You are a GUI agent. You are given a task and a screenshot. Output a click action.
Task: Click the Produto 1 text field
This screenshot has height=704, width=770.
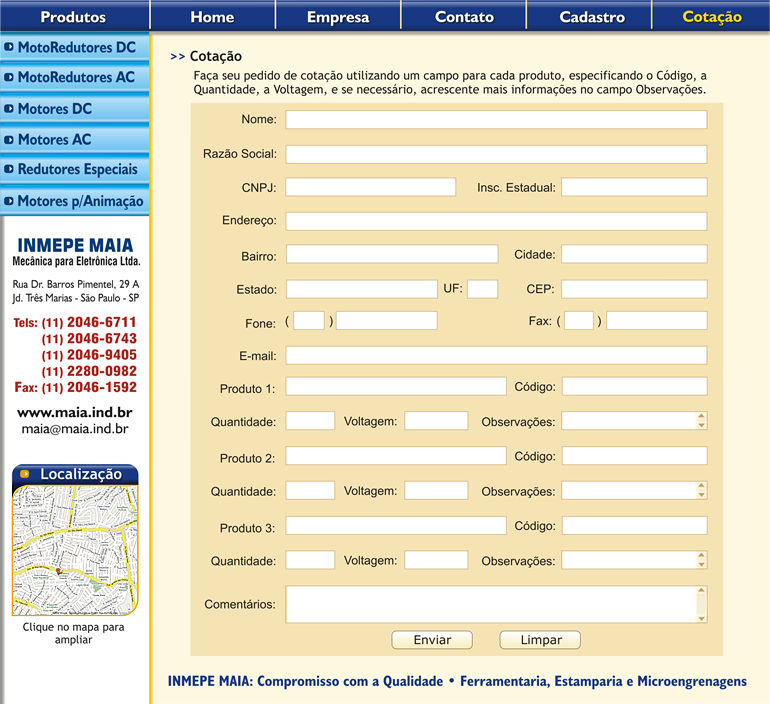click(x=396, y=387)
